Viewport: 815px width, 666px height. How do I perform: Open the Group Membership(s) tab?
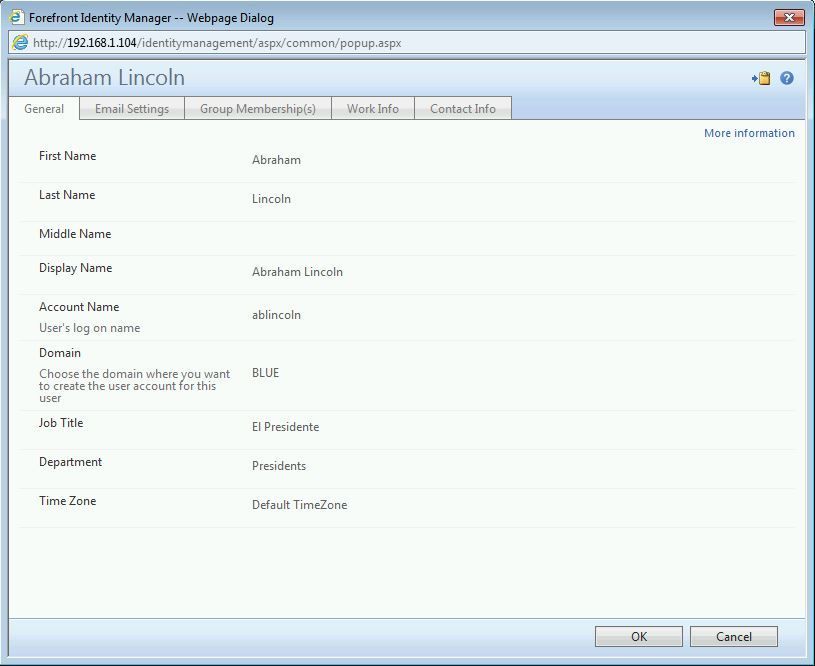[258, 109]
